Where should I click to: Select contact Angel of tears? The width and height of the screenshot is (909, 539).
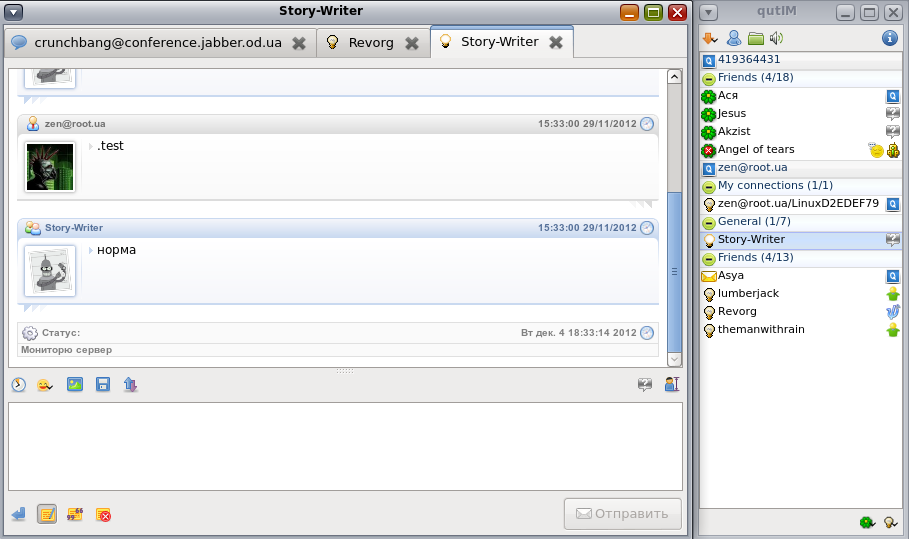coord(801,150)
